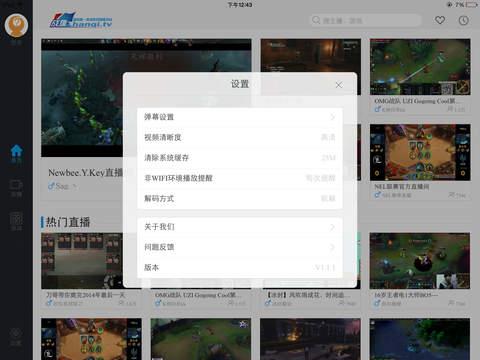Open live TV section in sidebar
Viewport: 480px width, 360px height.
pos(16,188)
